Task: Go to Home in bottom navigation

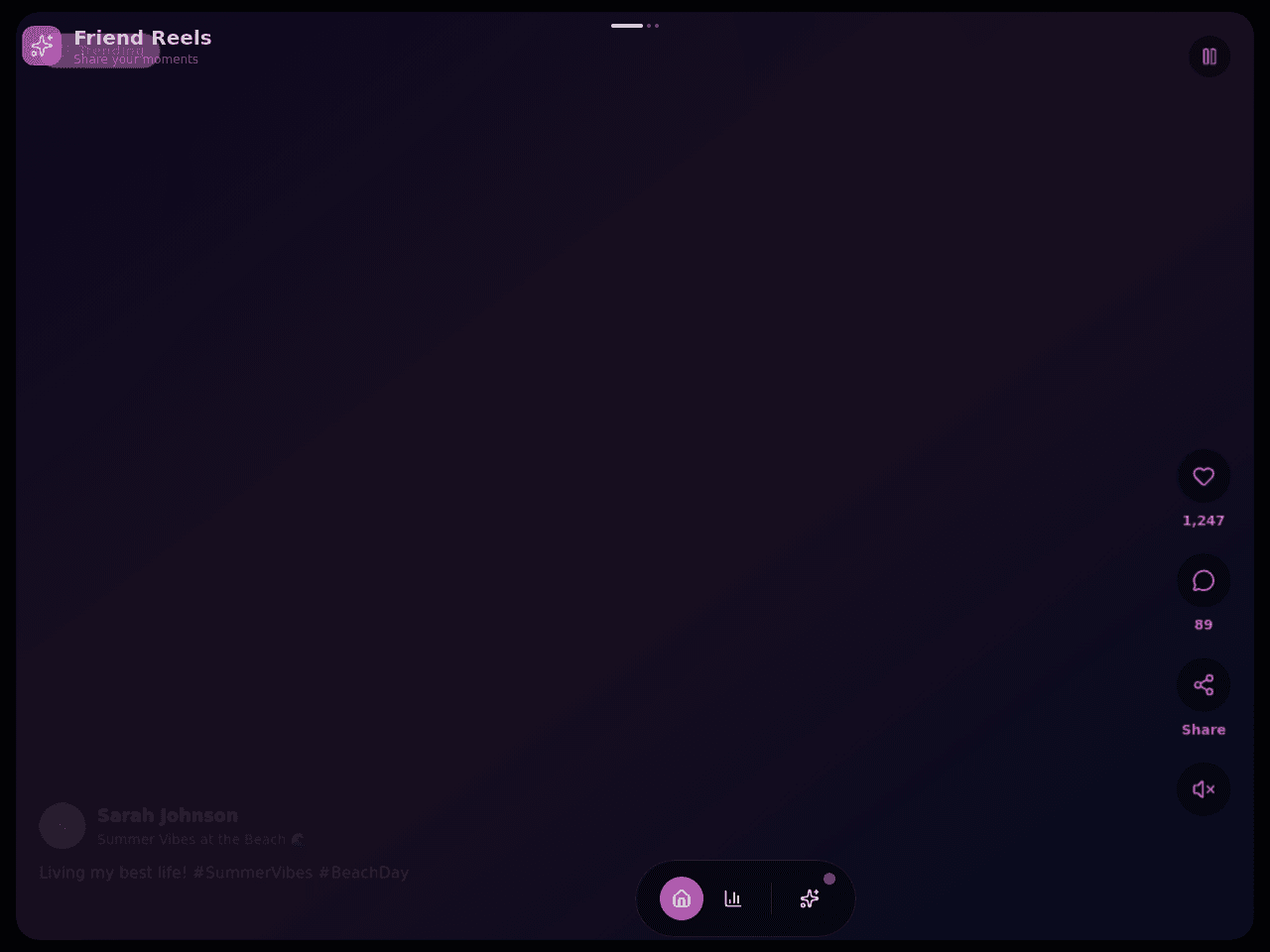Action: [682, 898]
